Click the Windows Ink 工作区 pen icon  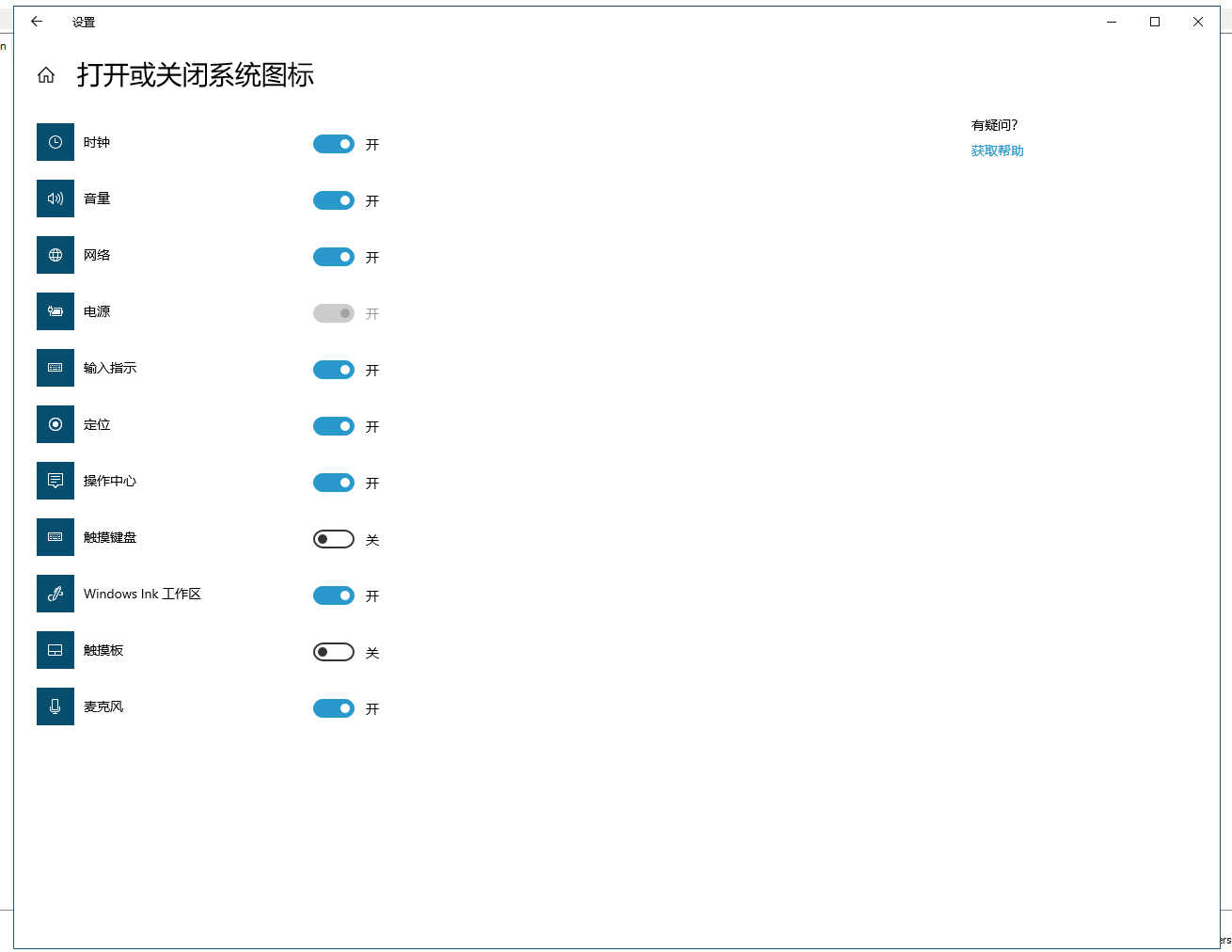(x=55, y=594)
